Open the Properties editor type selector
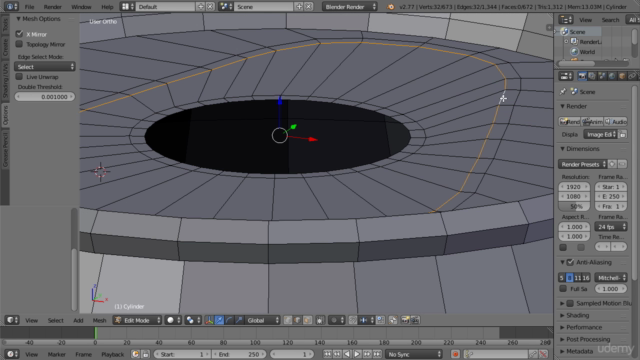The image size is (640, 360). 566,76
